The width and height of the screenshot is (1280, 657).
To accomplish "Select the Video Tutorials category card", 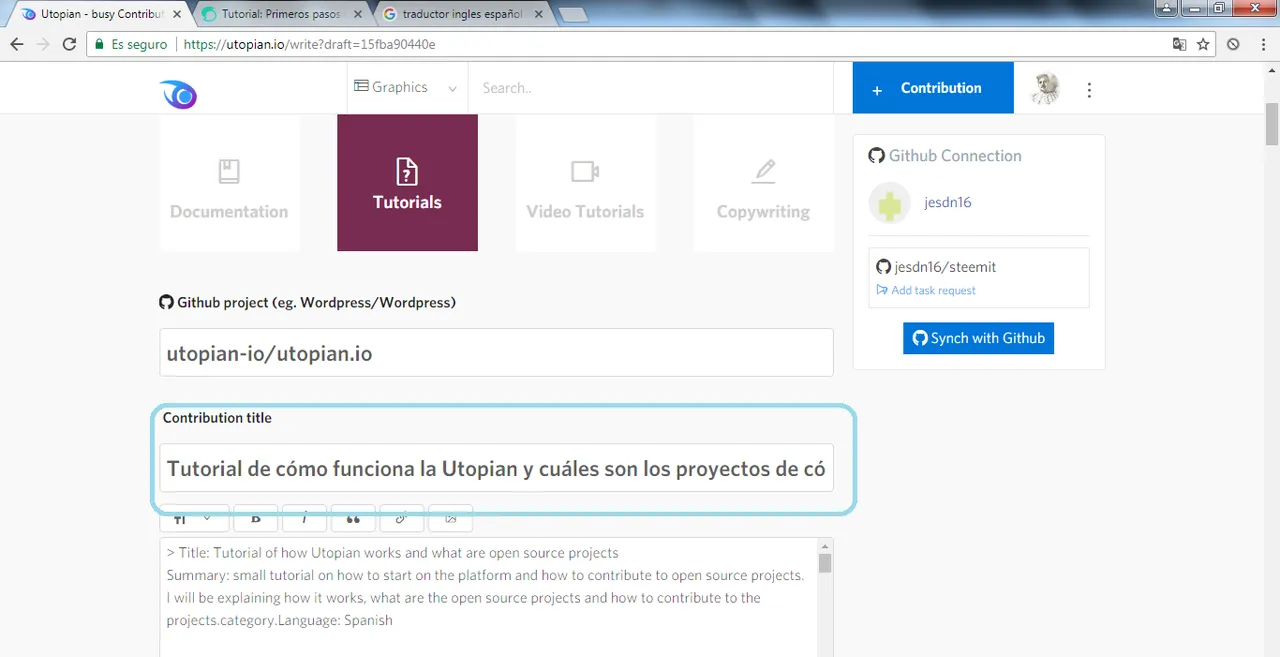I will [585, 183].
